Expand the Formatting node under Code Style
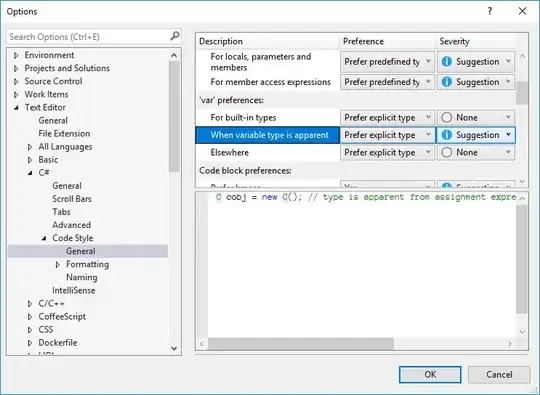This screenshot has height=395, width=540. click(58, 264)
